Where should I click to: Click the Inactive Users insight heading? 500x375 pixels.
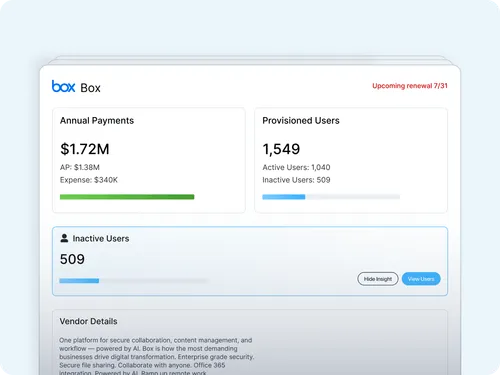(x=101, y=239)
